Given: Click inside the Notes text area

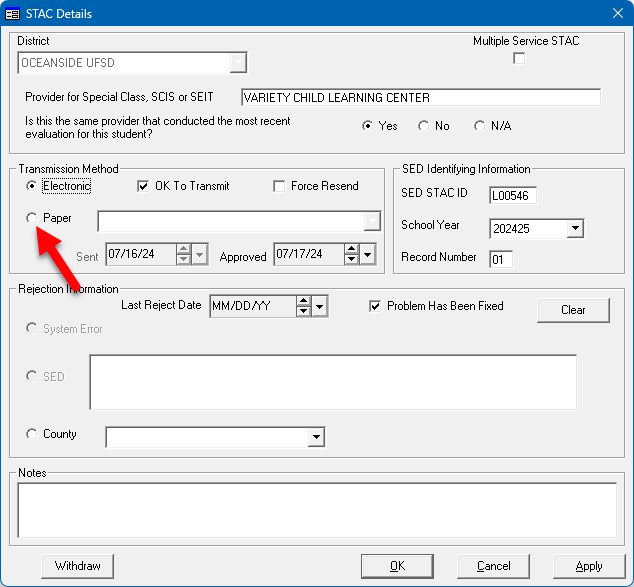Looking at the screenshot, I should pos(316,509).
